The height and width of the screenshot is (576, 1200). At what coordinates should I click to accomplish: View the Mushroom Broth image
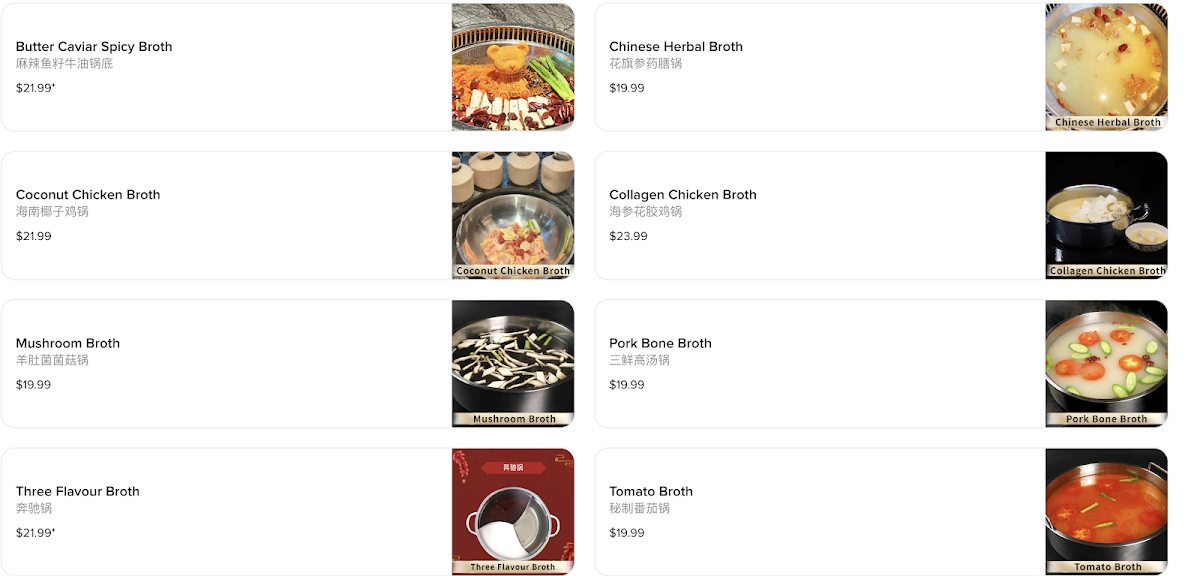coord(513,363)
